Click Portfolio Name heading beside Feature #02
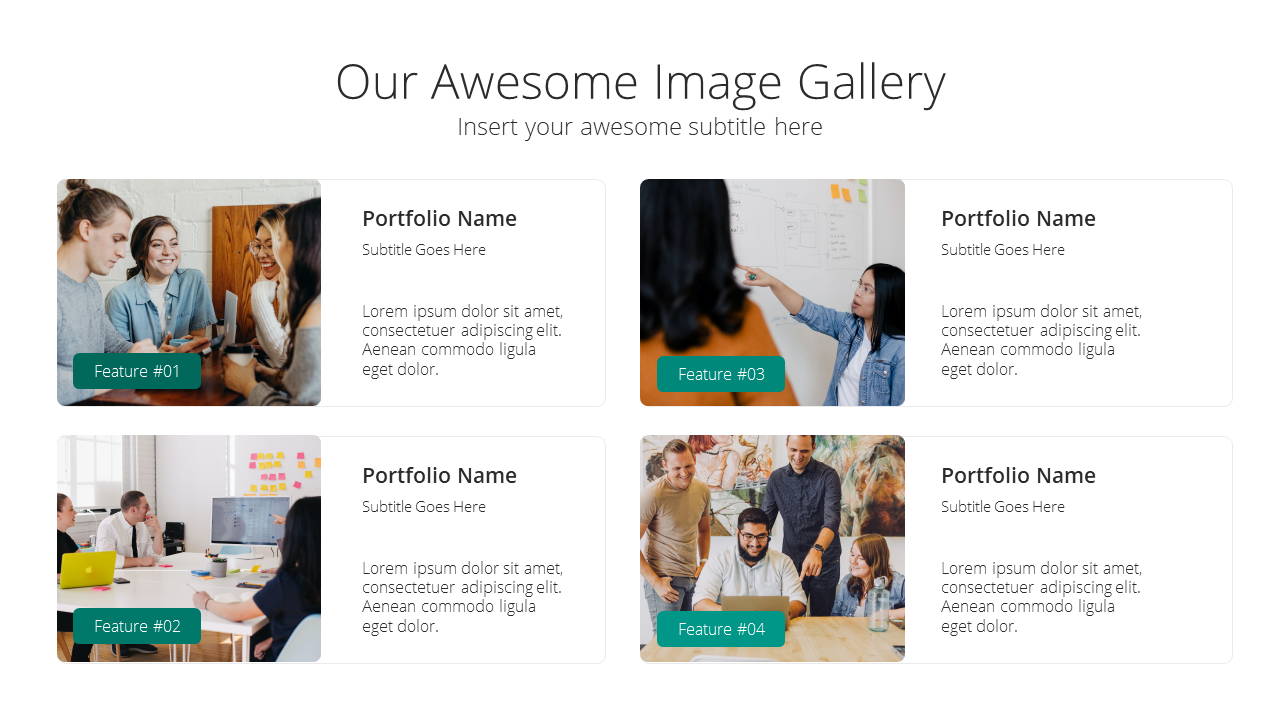This screenshot has height=720, width=1280. click(439, 475)
